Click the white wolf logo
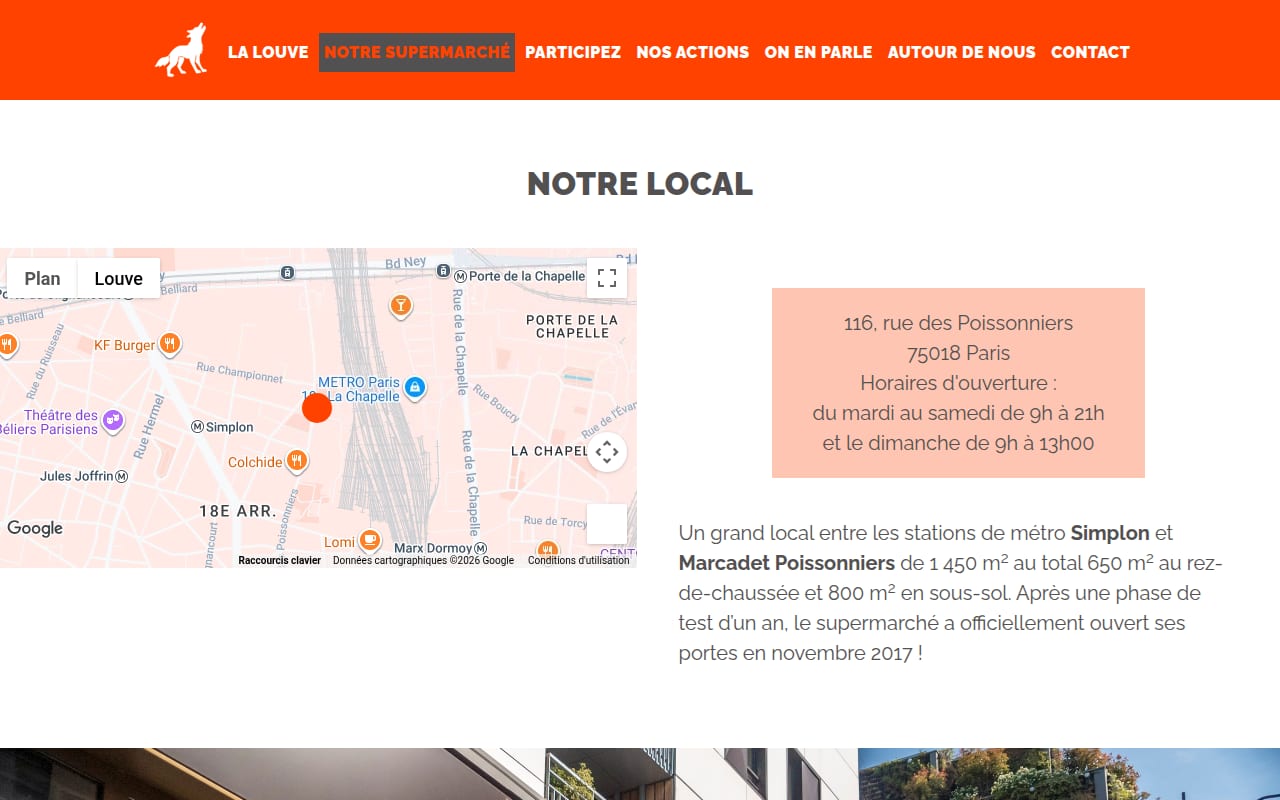The height and width of the screenshot is (800, 1280). click(181, 50)
